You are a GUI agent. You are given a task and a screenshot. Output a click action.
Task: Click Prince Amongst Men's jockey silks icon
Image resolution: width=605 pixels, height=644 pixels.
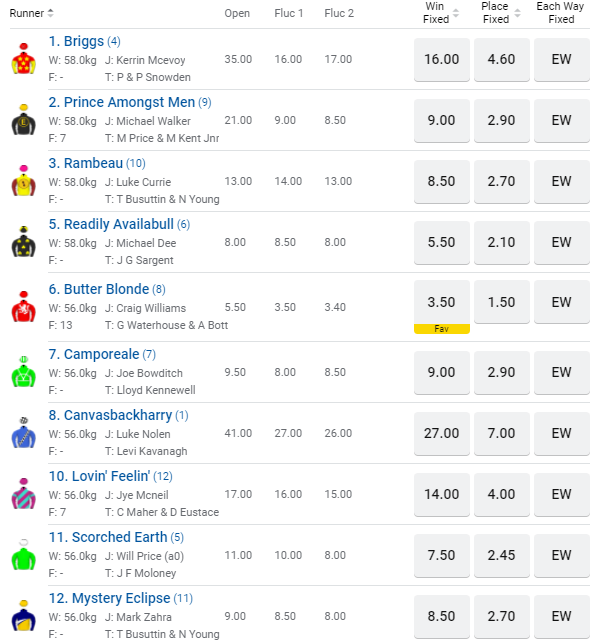pos(23,121)
